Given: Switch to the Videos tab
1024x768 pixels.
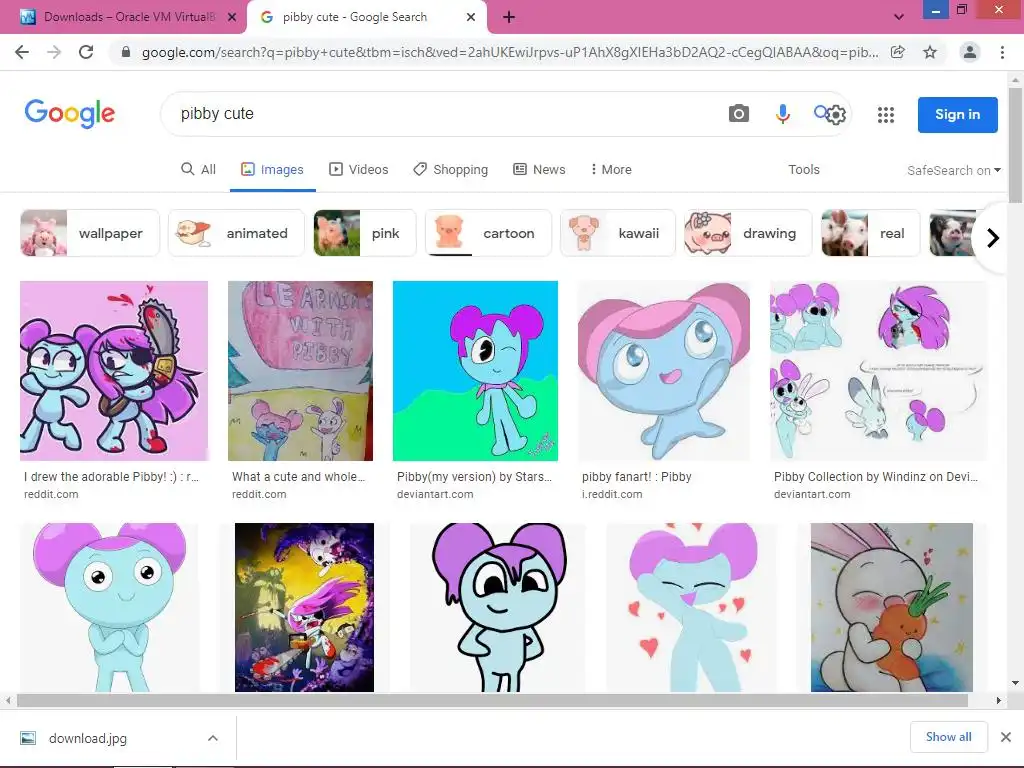Looking at the screenshot, I should point(359,170).
